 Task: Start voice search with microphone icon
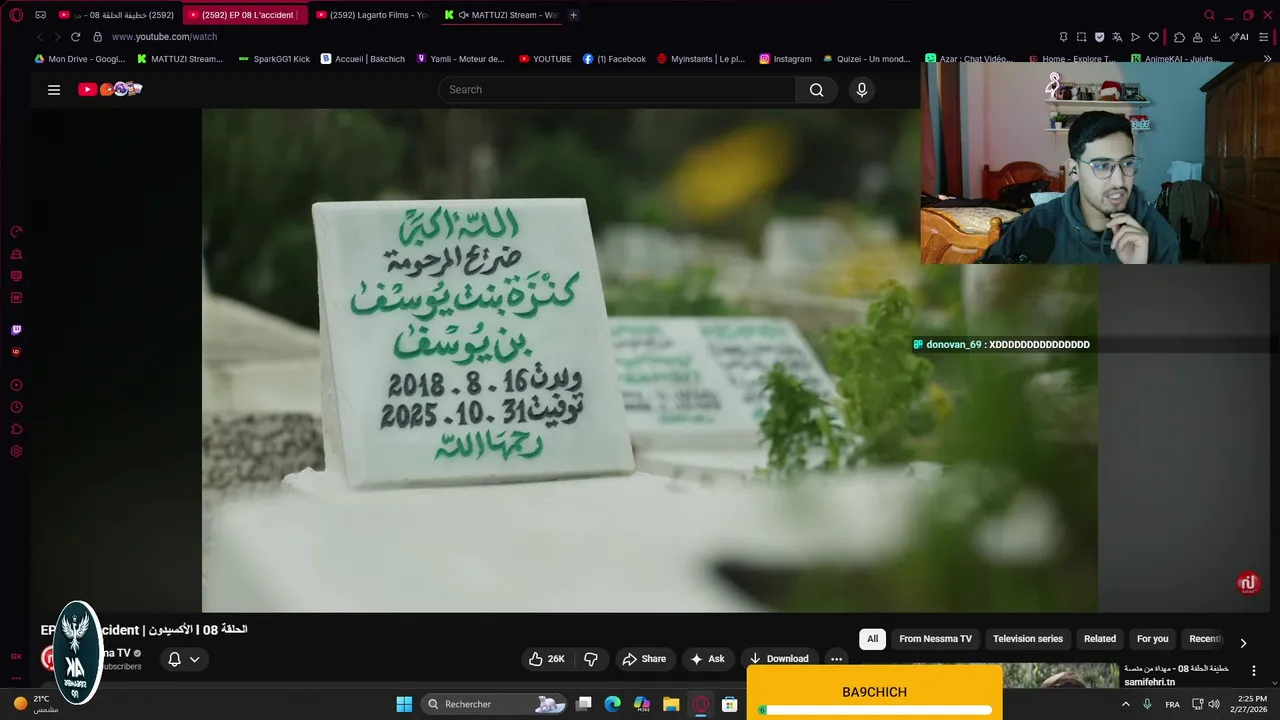point(862,90)
